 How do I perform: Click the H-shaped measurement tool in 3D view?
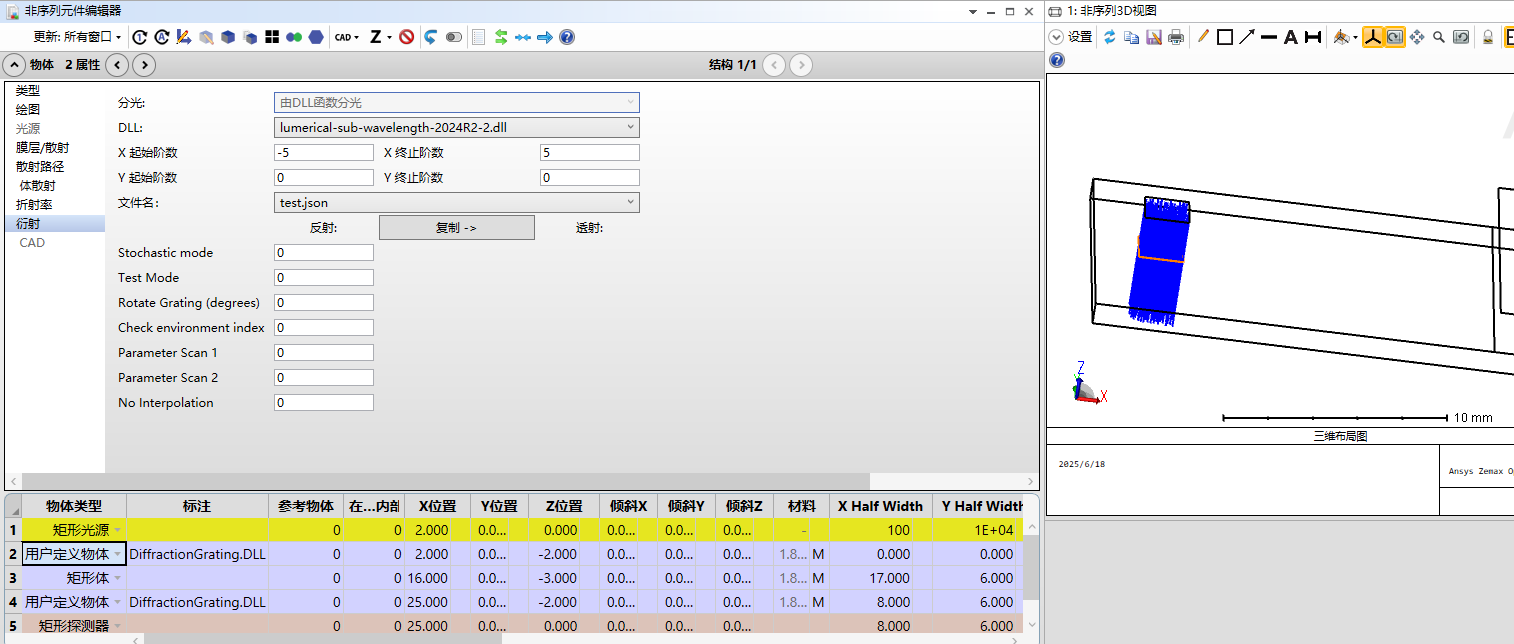pyautogui.click(x=1313, y=37)
